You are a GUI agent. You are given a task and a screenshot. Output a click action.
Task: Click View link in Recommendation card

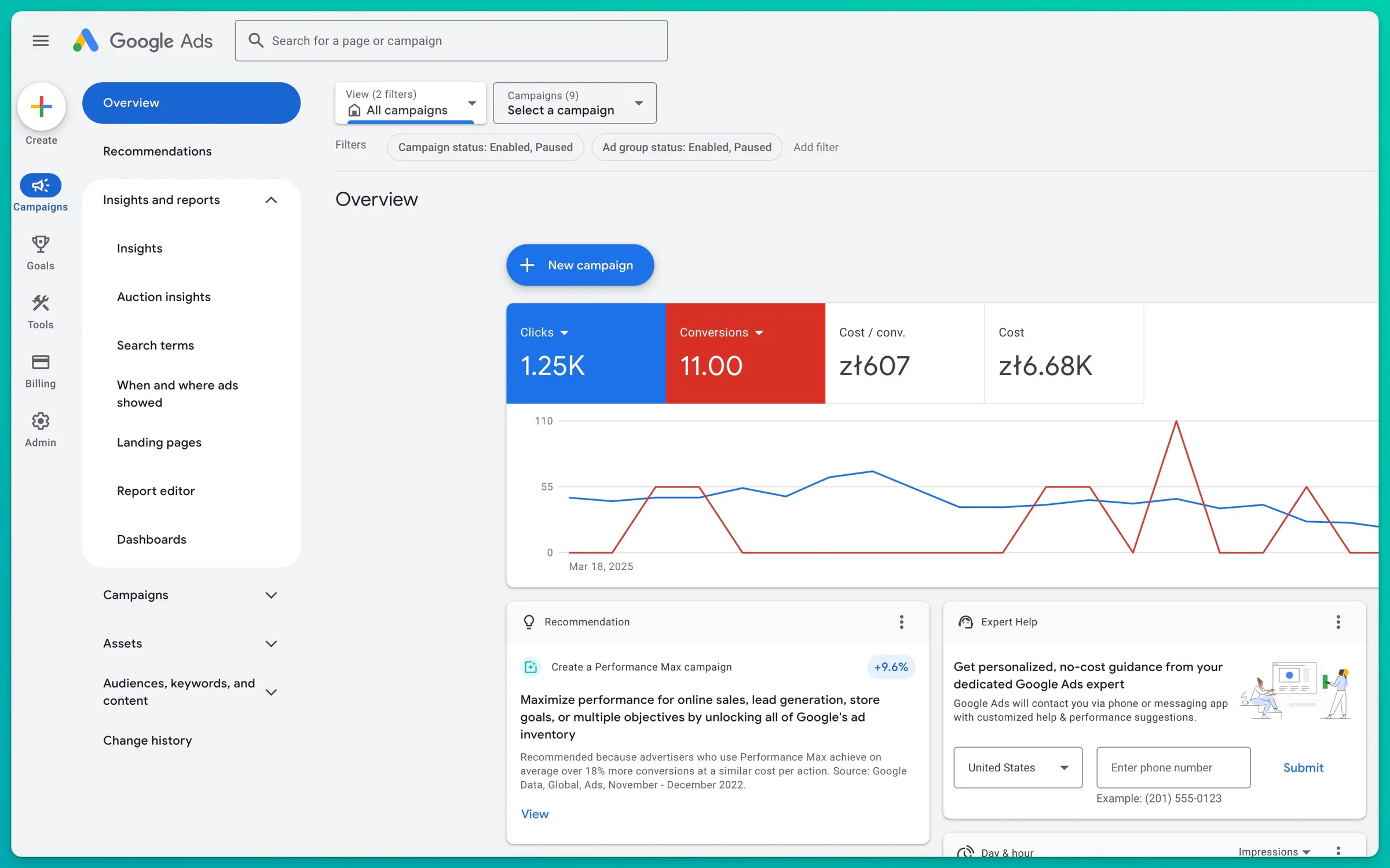pos(535,814)
